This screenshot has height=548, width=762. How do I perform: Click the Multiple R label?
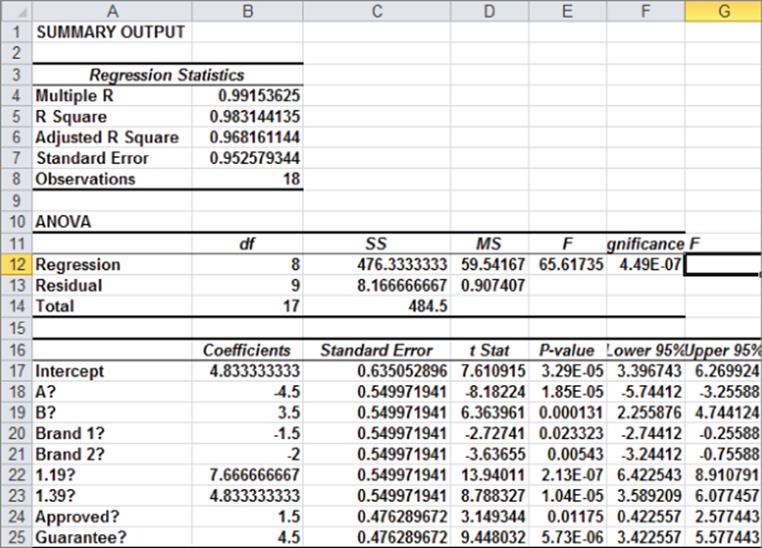[74, 95]
